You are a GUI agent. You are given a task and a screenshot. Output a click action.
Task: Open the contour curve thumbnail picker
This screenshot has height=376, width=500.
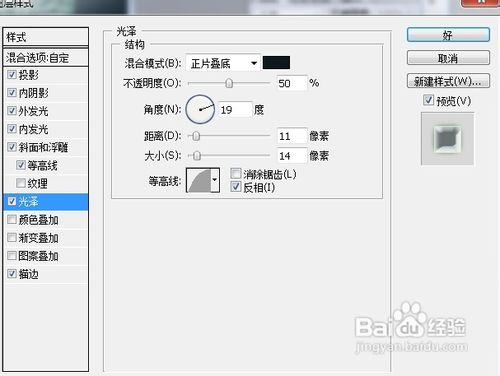click(199, 180)
